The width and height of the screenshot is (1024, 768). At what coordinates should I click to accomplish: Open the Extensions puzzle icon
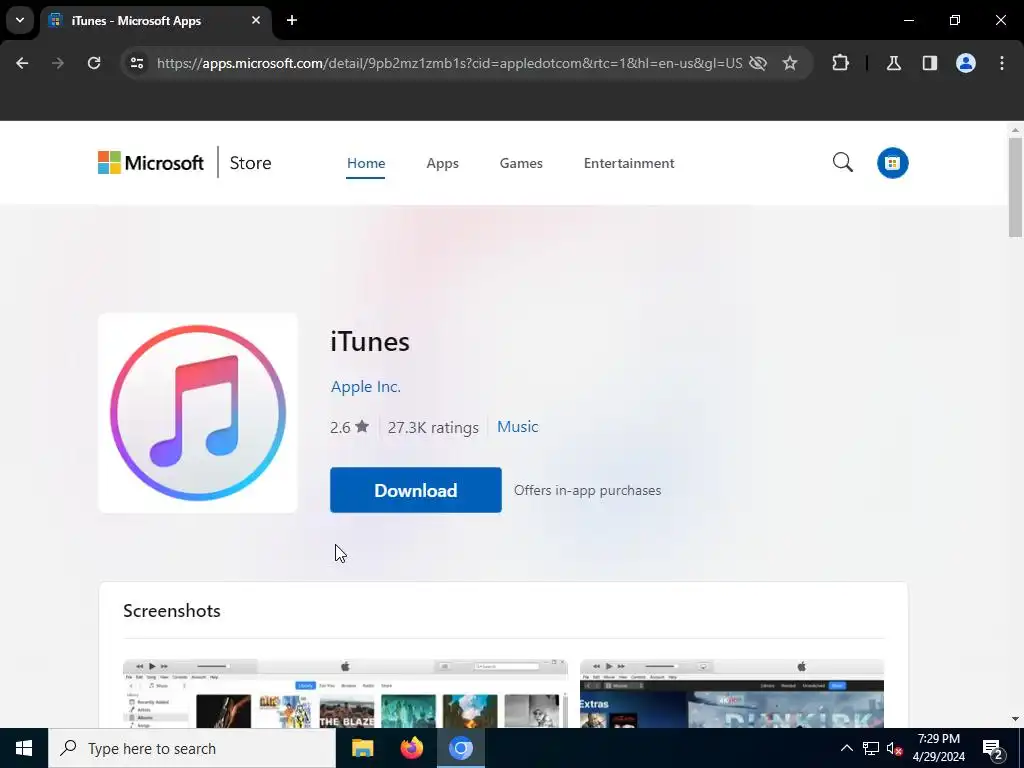click(x=840, y=63)
